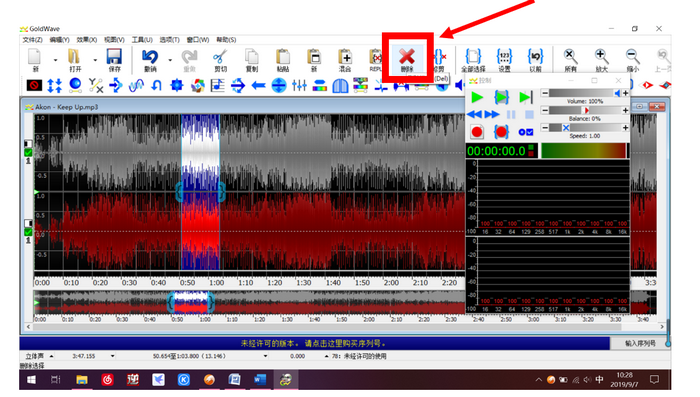
Task: Toggle lower channel green checkbox
Action: (x=28, y=232)
